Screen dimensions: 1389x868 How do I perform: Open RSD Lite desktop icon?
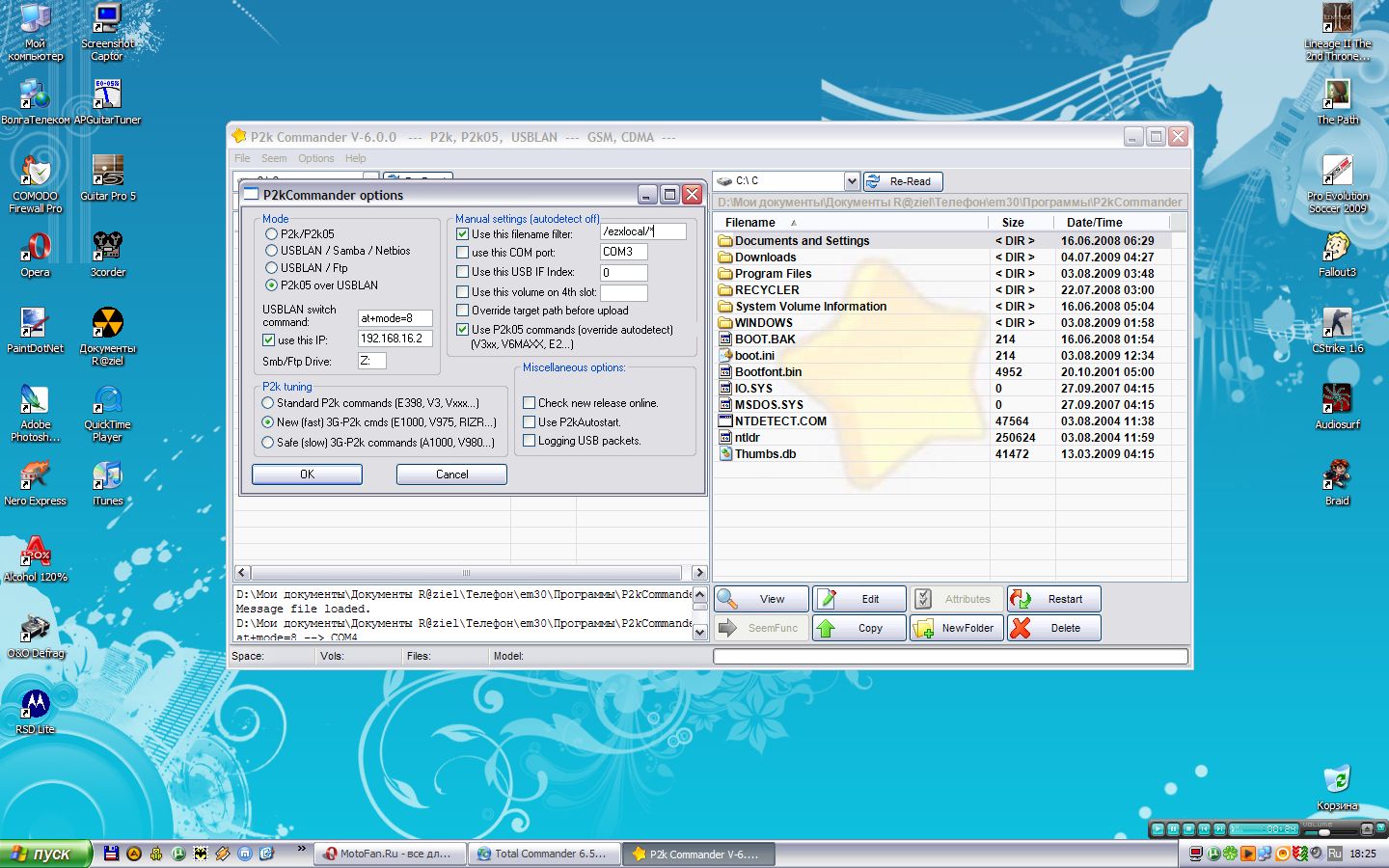pos(36,712)
